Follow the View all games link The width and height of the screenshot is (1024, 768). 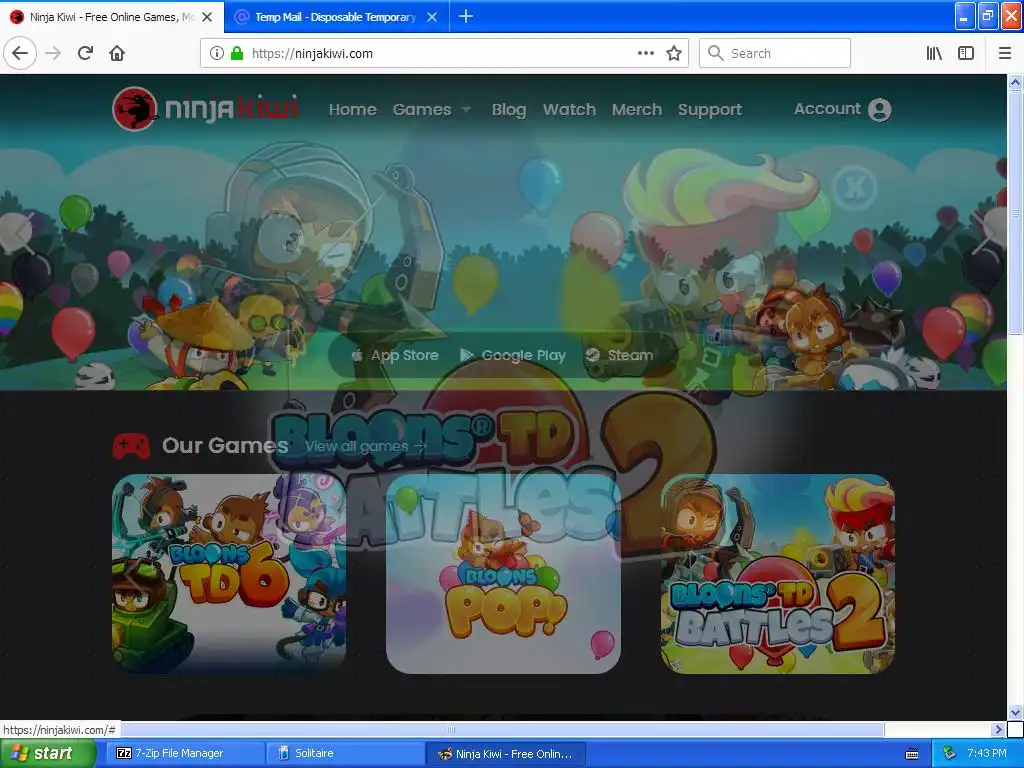[x=366, y=447]
